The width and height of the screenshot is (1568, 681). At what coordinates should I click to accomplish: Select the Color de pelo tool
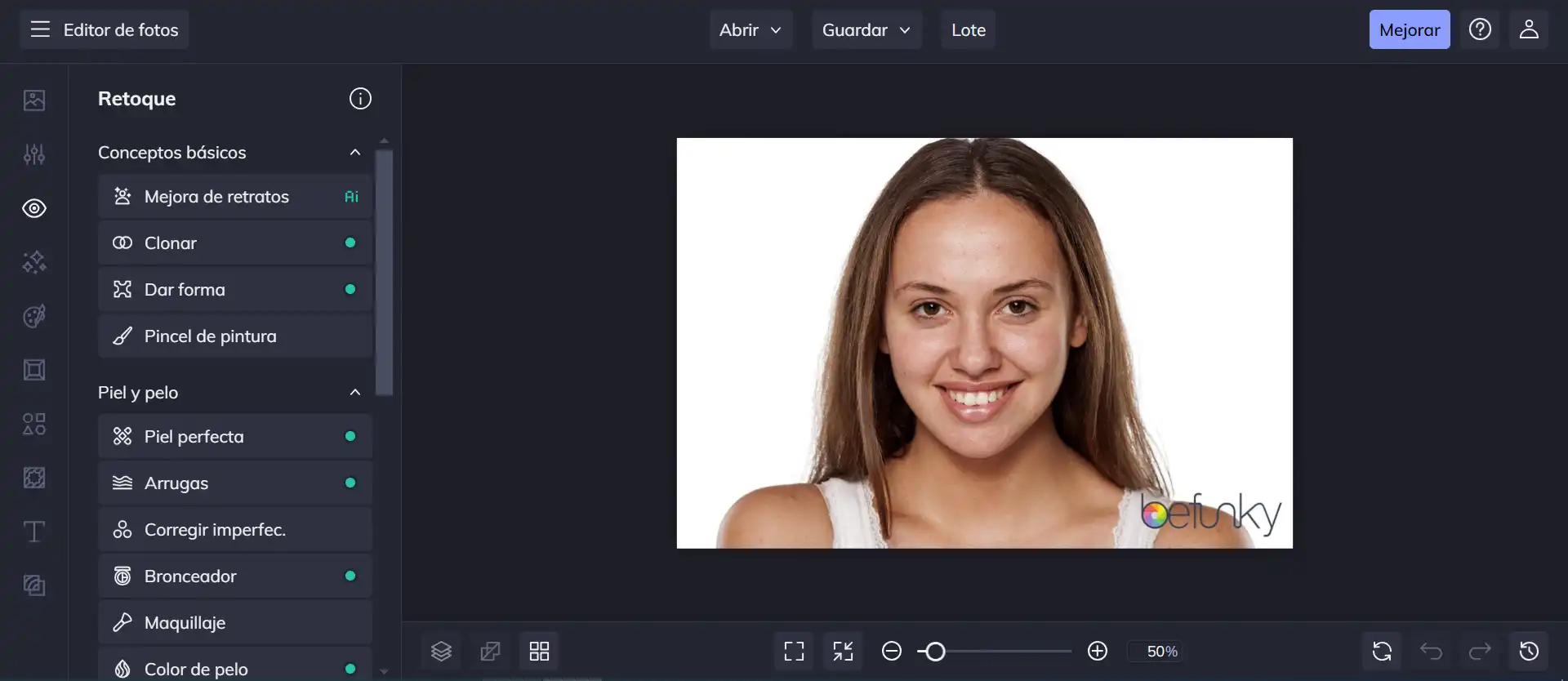[235, 665]
